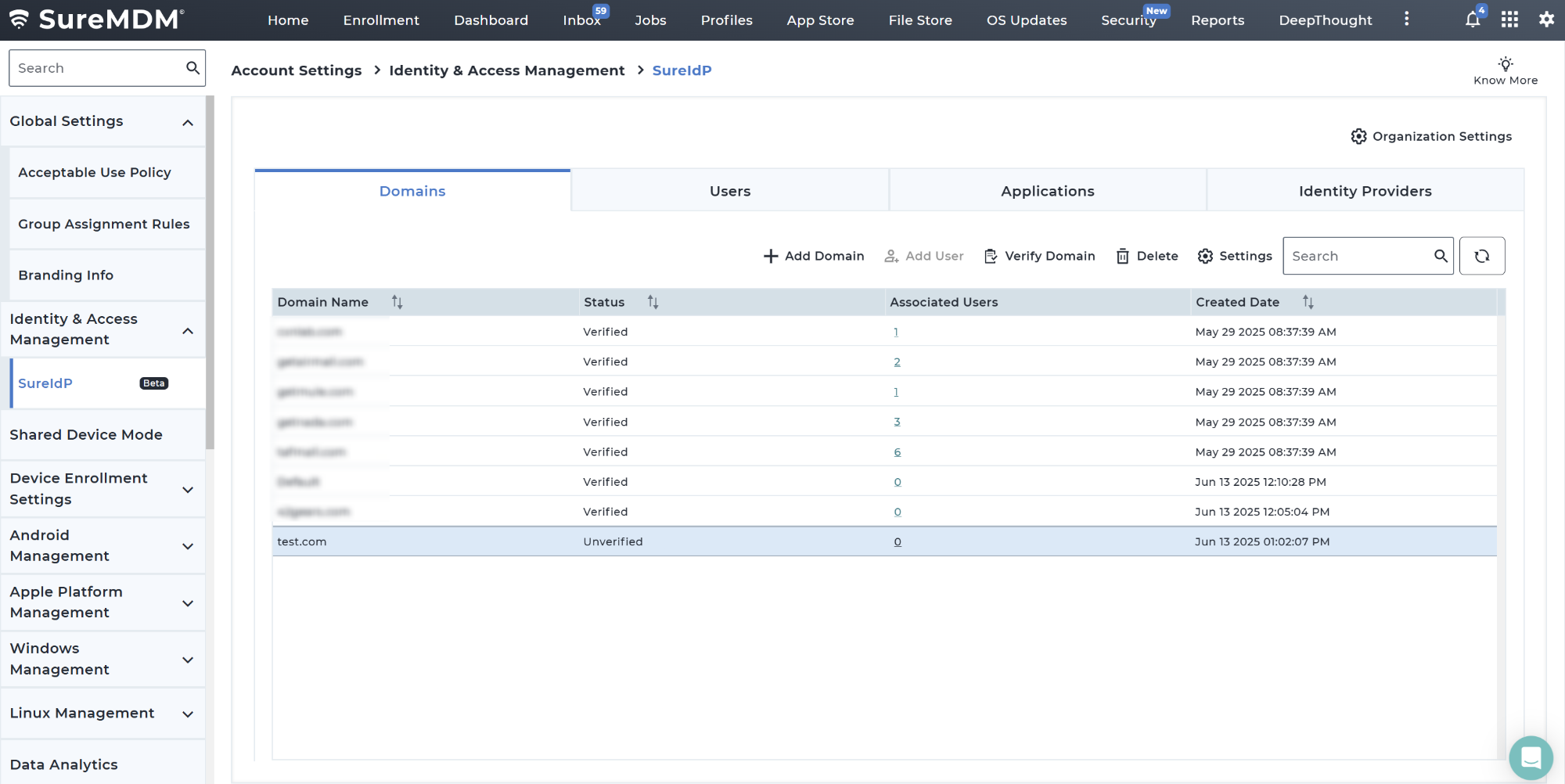
Task: Sort table by Created Date arrows
Action: (1308, 302)
